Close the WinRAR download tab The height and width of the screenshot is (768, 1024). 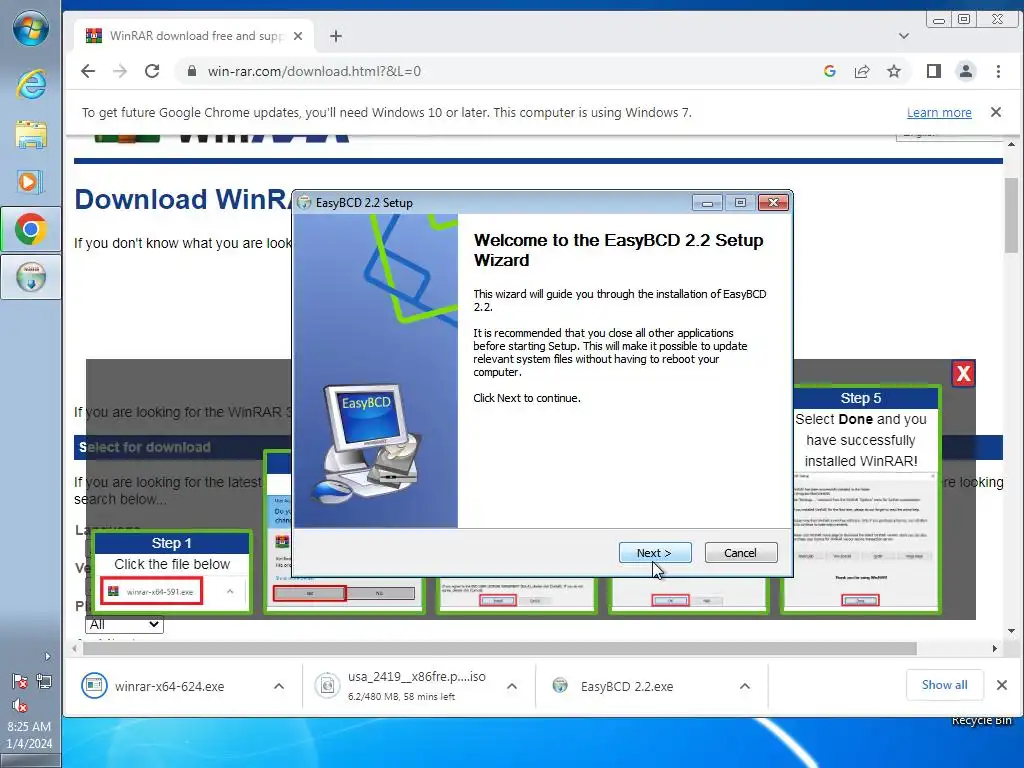(x=298, y=36)
